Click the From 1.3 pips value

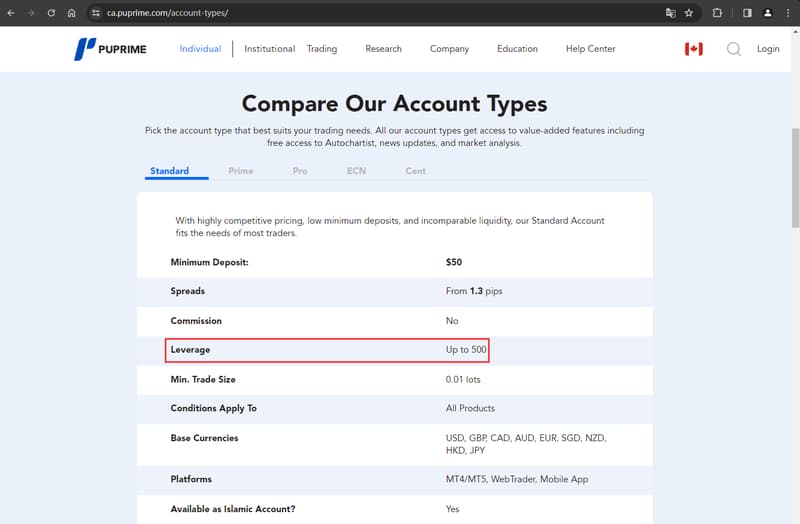coord(474,291)
